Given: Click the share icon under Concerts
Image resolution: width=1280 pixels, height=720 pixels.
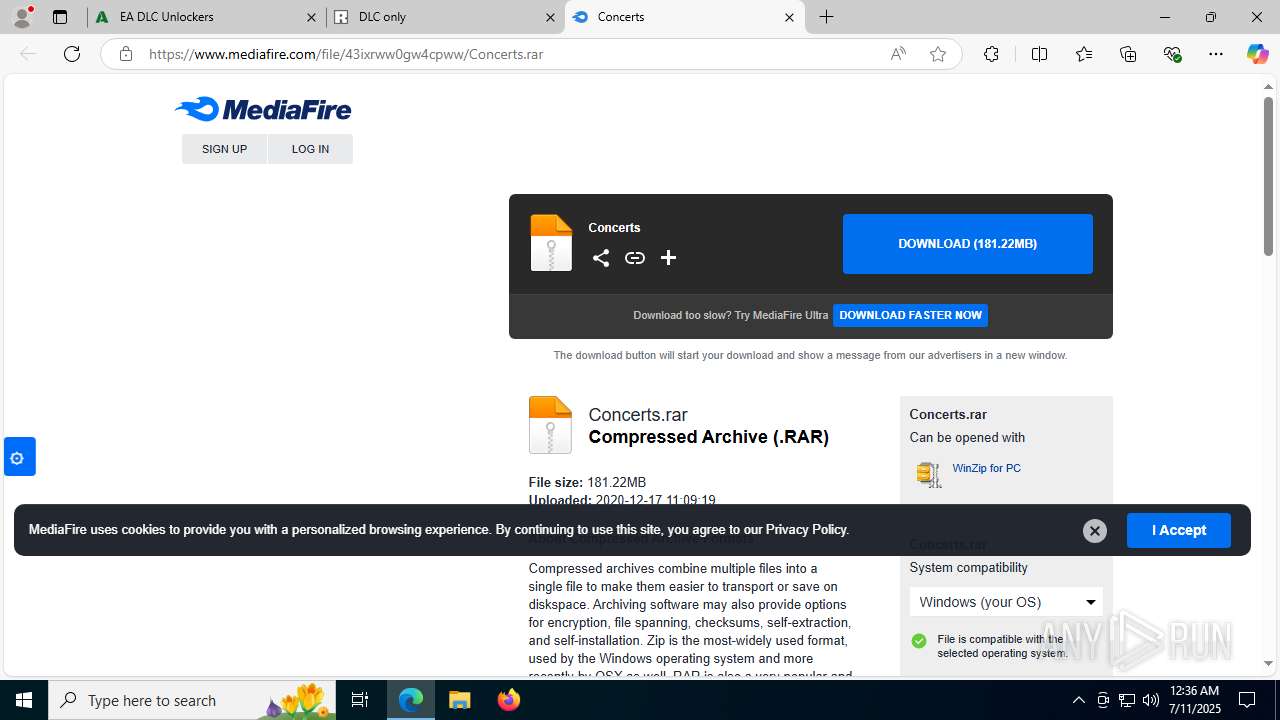Looking at the screenshot, I should click(600, 258).
